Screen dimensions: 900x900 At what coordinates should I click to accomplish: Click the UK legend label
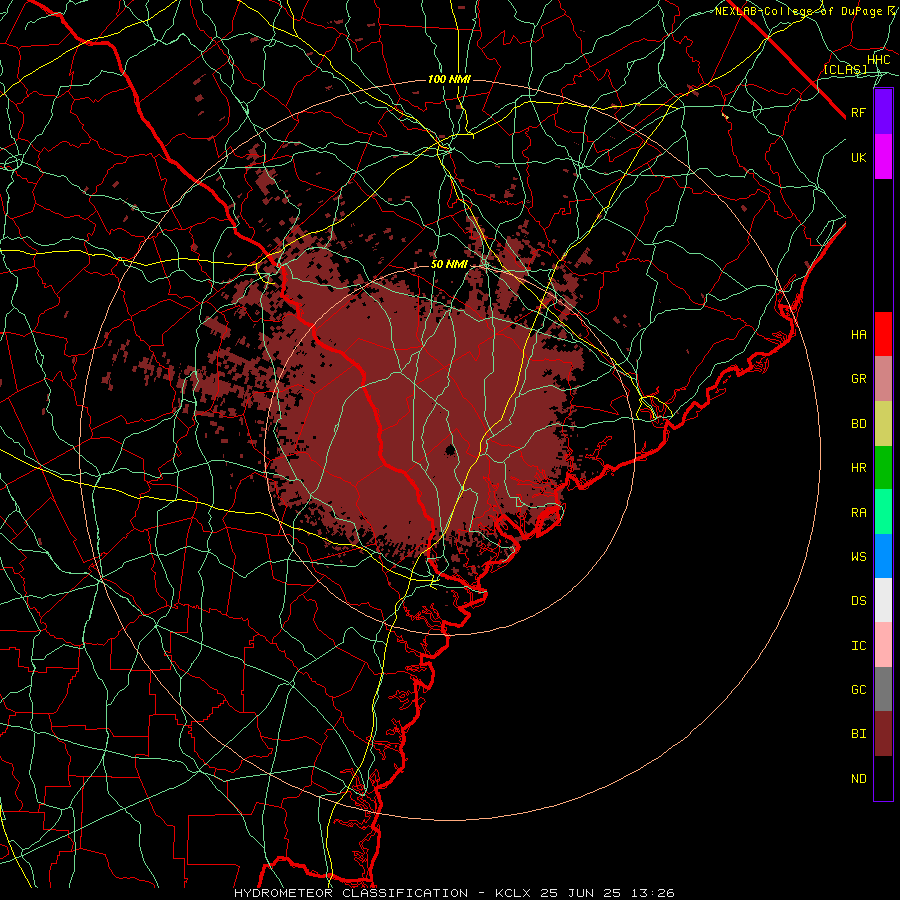(x=858, y=157)
